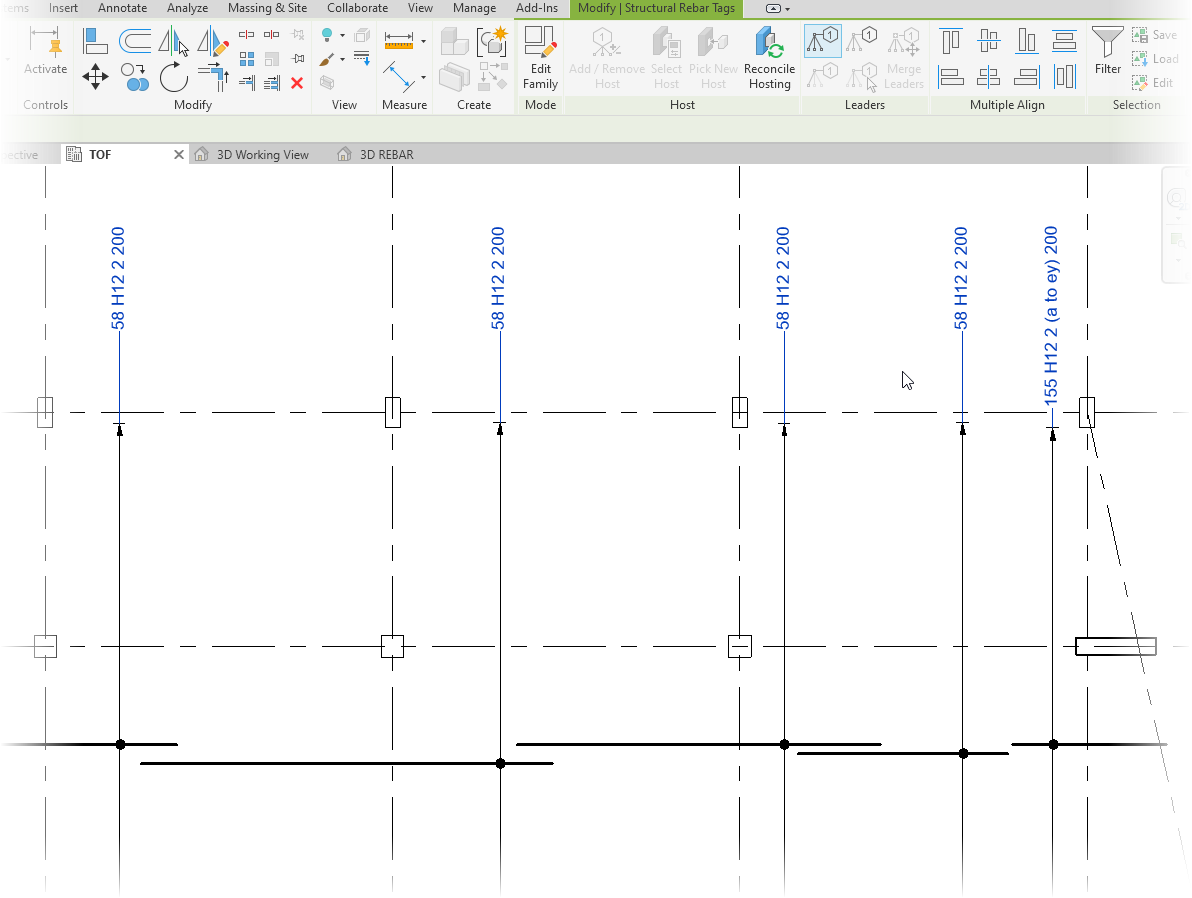The height and width of the screenshot is (898, 1192).
Task: Select the Move tool in Modify panel
Action: coord(95,76)
